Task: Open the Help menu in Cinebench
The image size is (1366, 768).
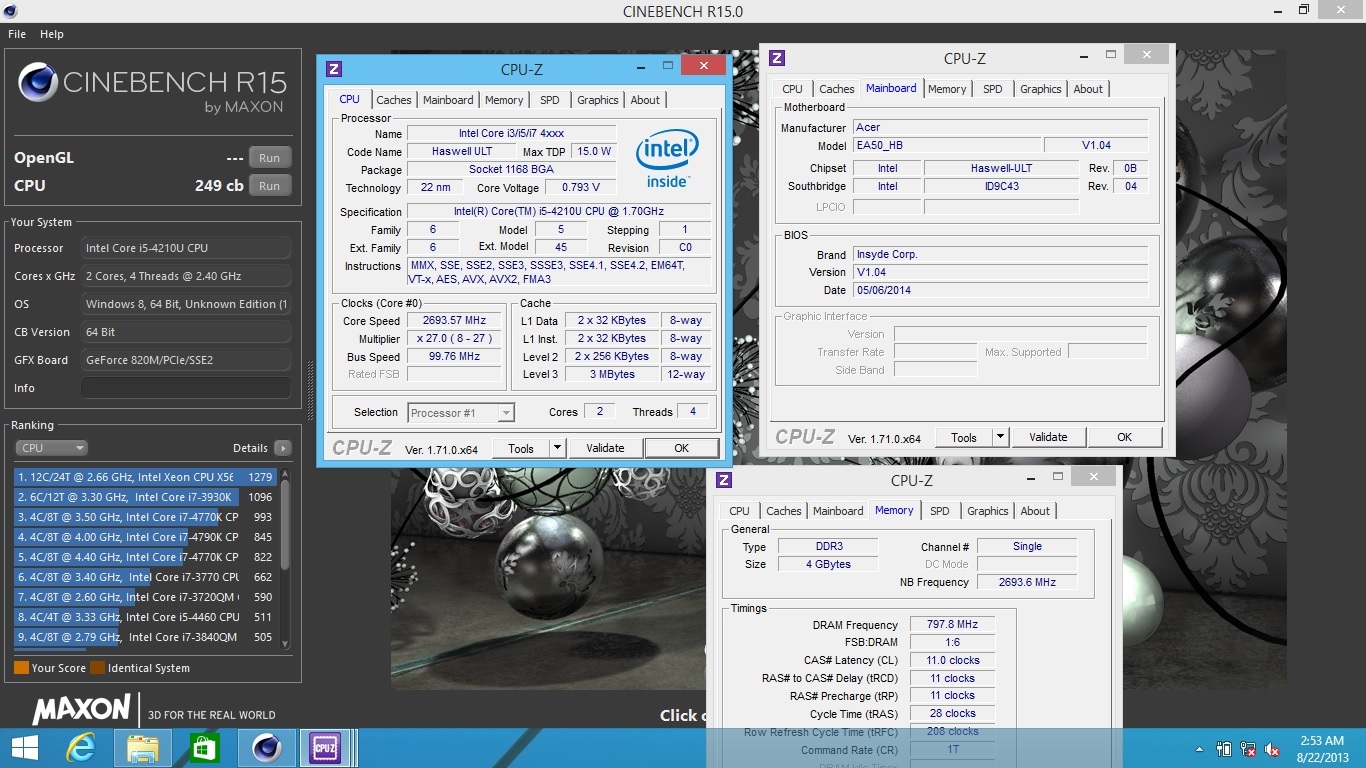Action: (52, 34)
